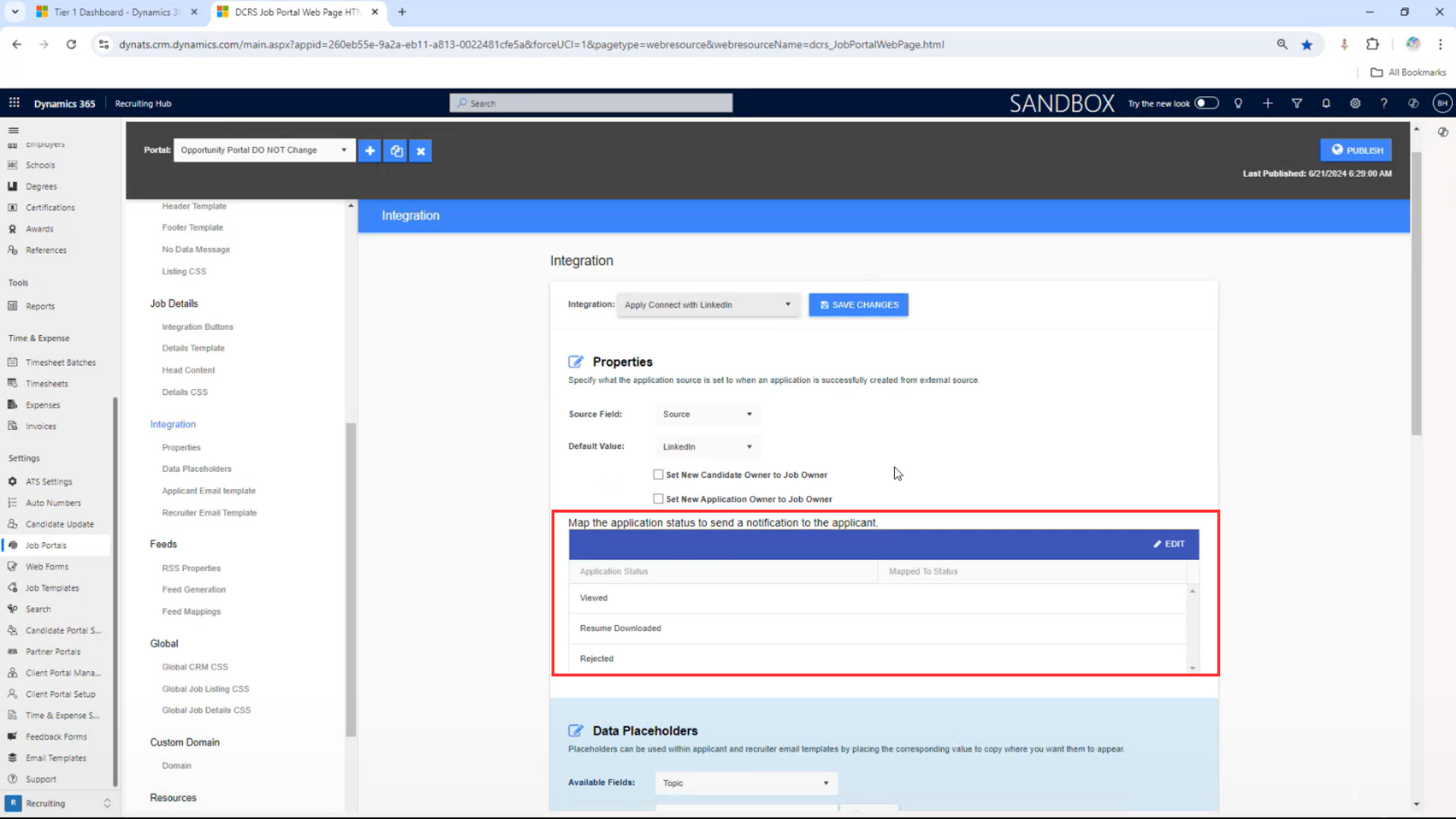Click the Recruiting Hub app name
1456x819 pixels.
(x=143, y=104)
